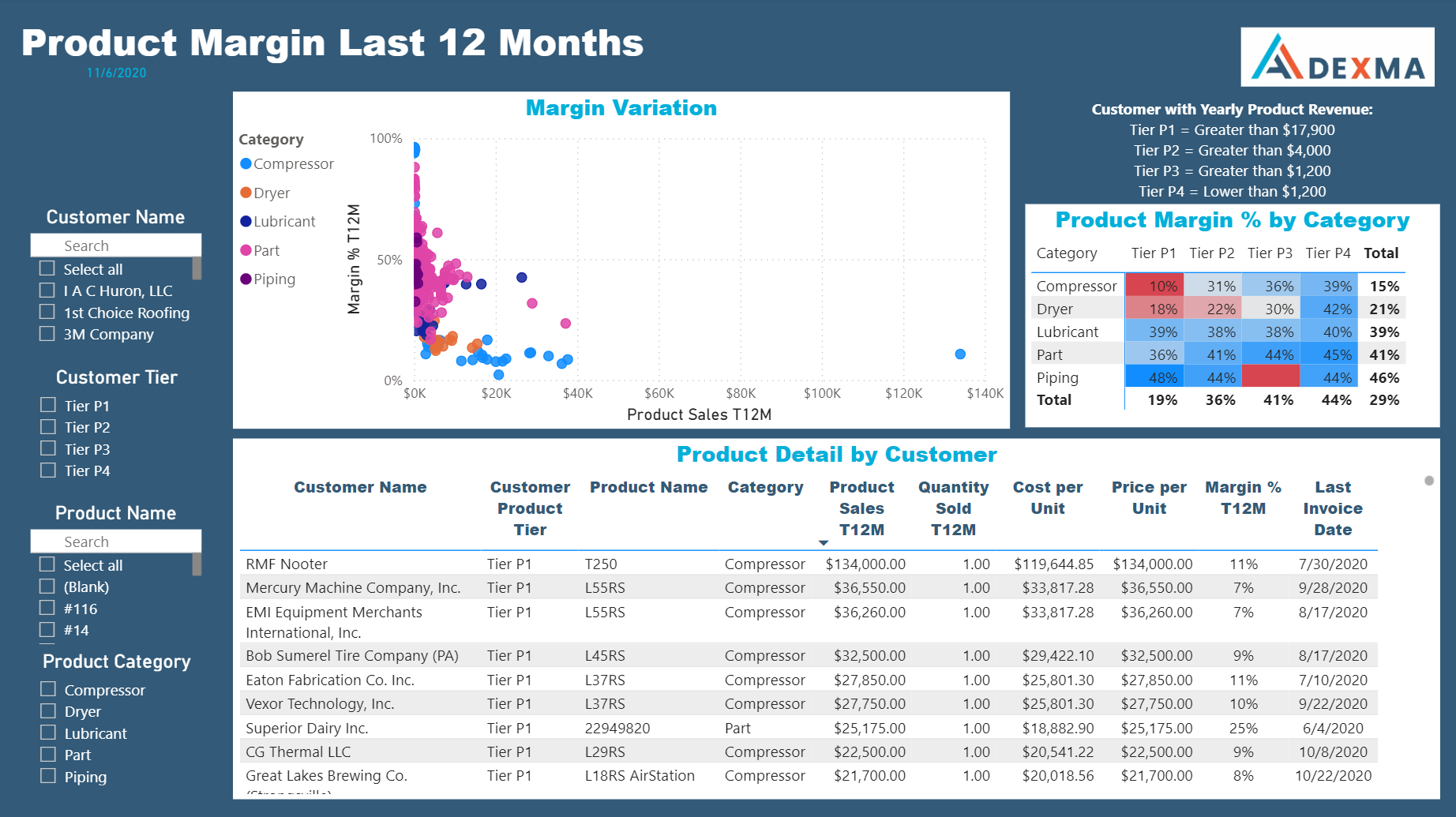This screenshot has height=817, width=1456.
Task: Toggle the 3M Company customer filter
Action: [47, 334]
